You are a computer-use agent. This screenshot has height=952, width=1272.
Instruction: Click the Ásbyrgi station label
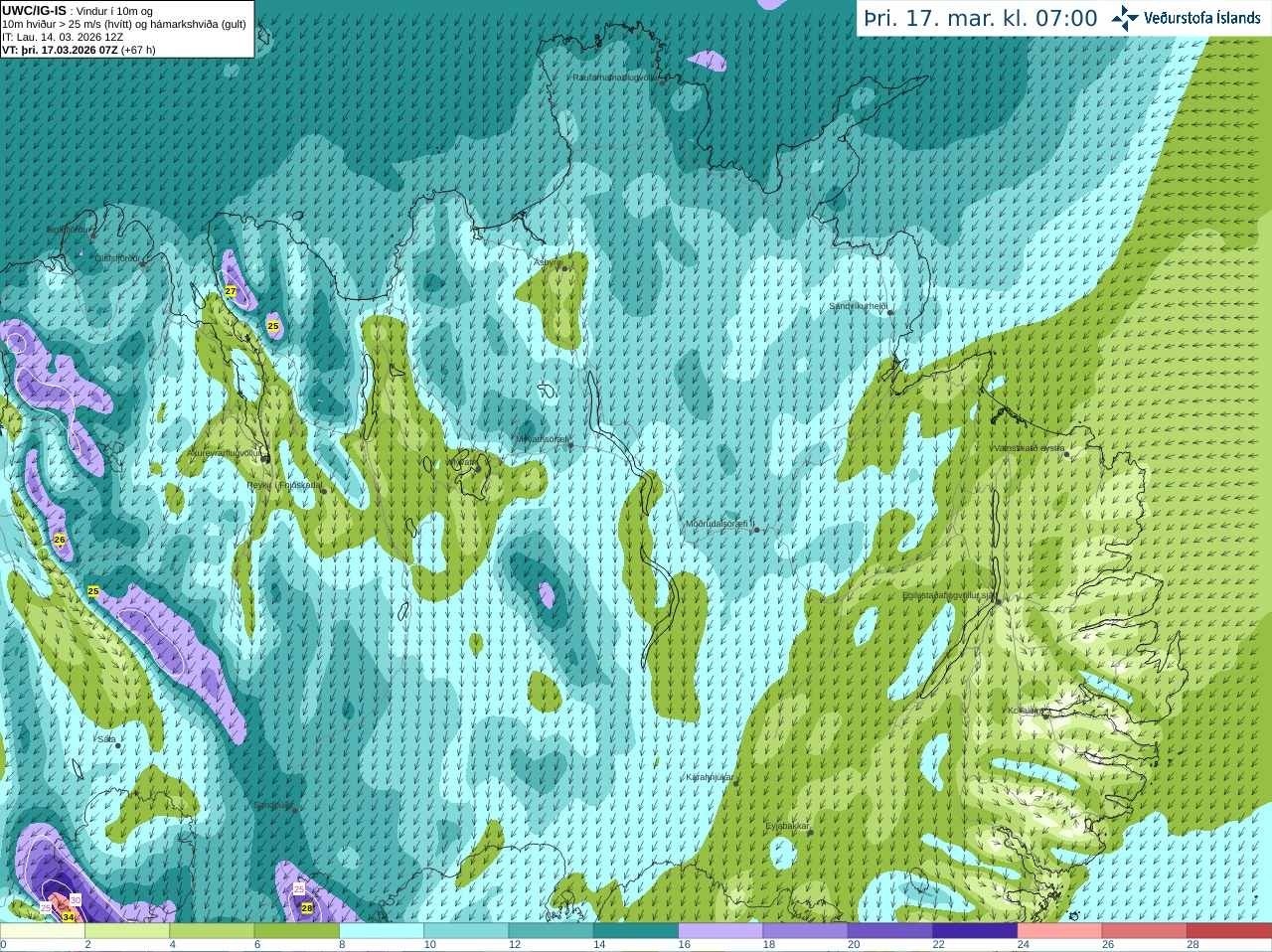(547, 262)
